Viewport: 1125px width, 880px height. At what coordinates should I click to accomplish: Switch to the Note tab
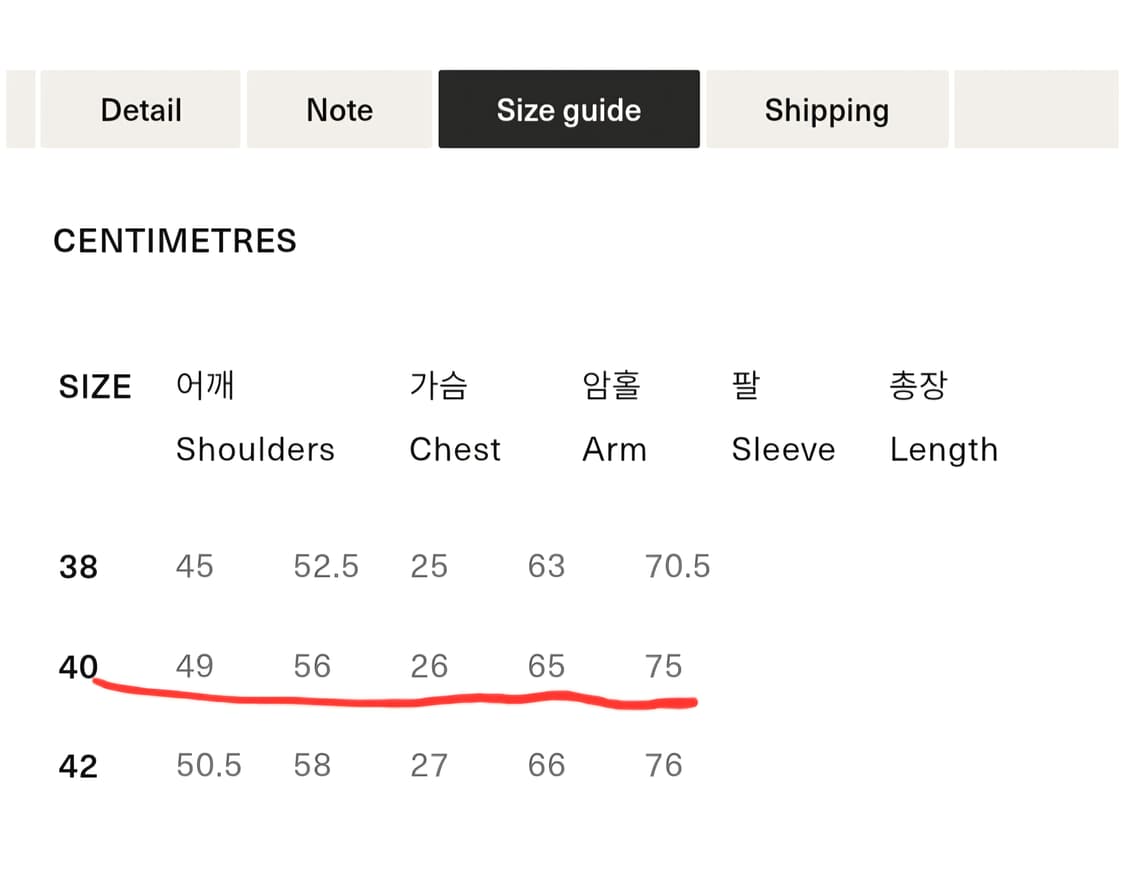(339, 110)
